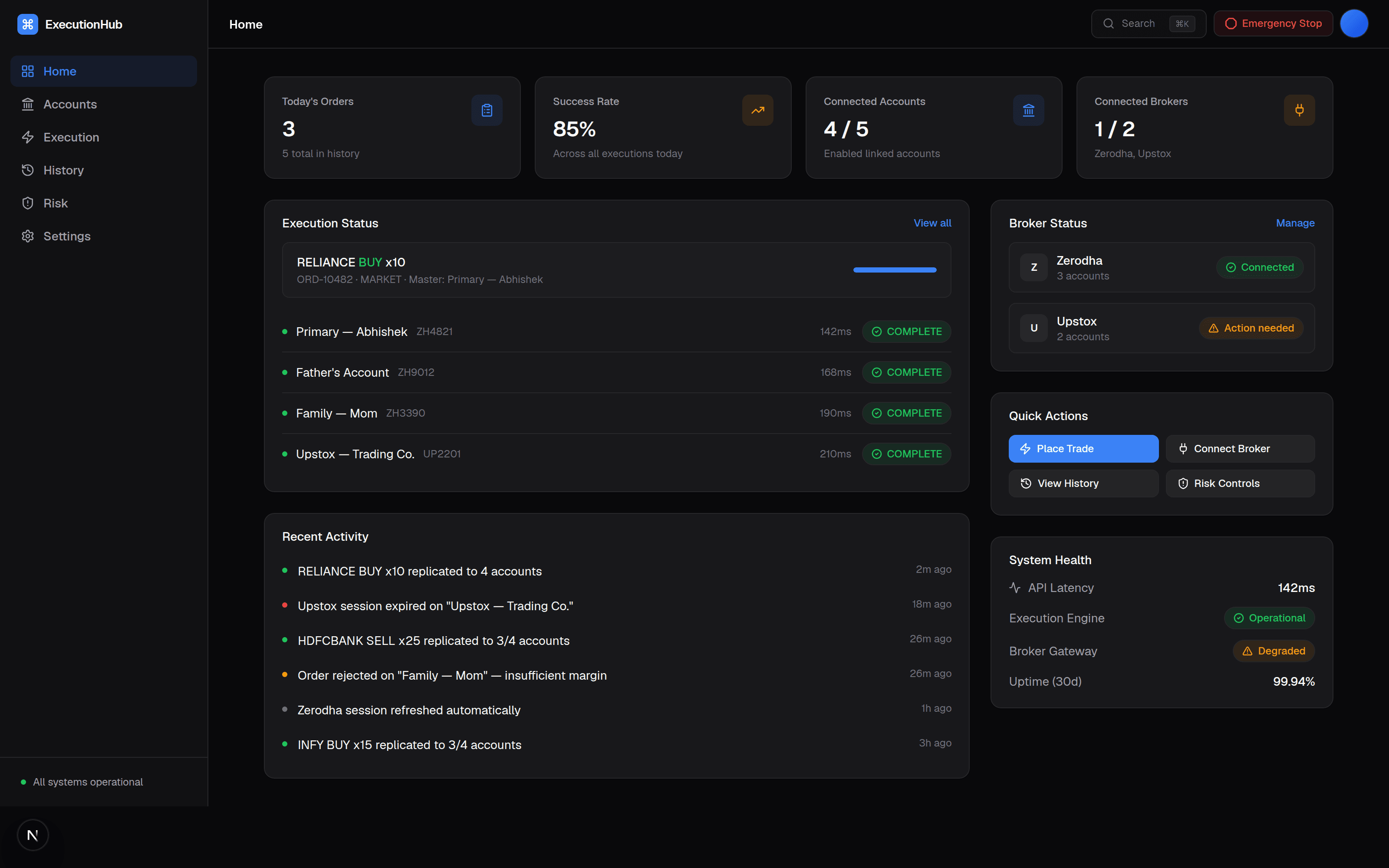
Task: Click the Next.js N dev indicator
Action: [33, 835]
